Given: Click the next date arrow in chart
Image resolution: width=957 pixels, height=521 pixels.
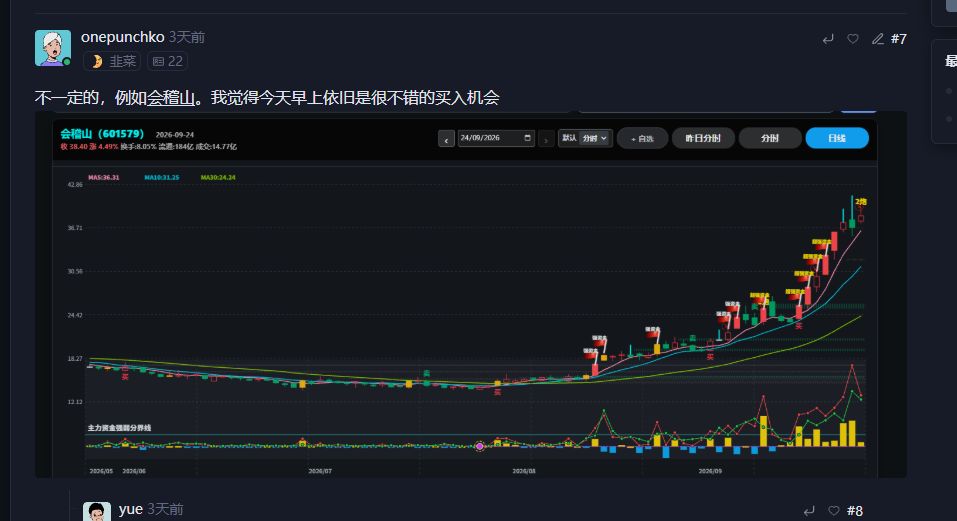Looking at the screenshot, I should (546, 139).
